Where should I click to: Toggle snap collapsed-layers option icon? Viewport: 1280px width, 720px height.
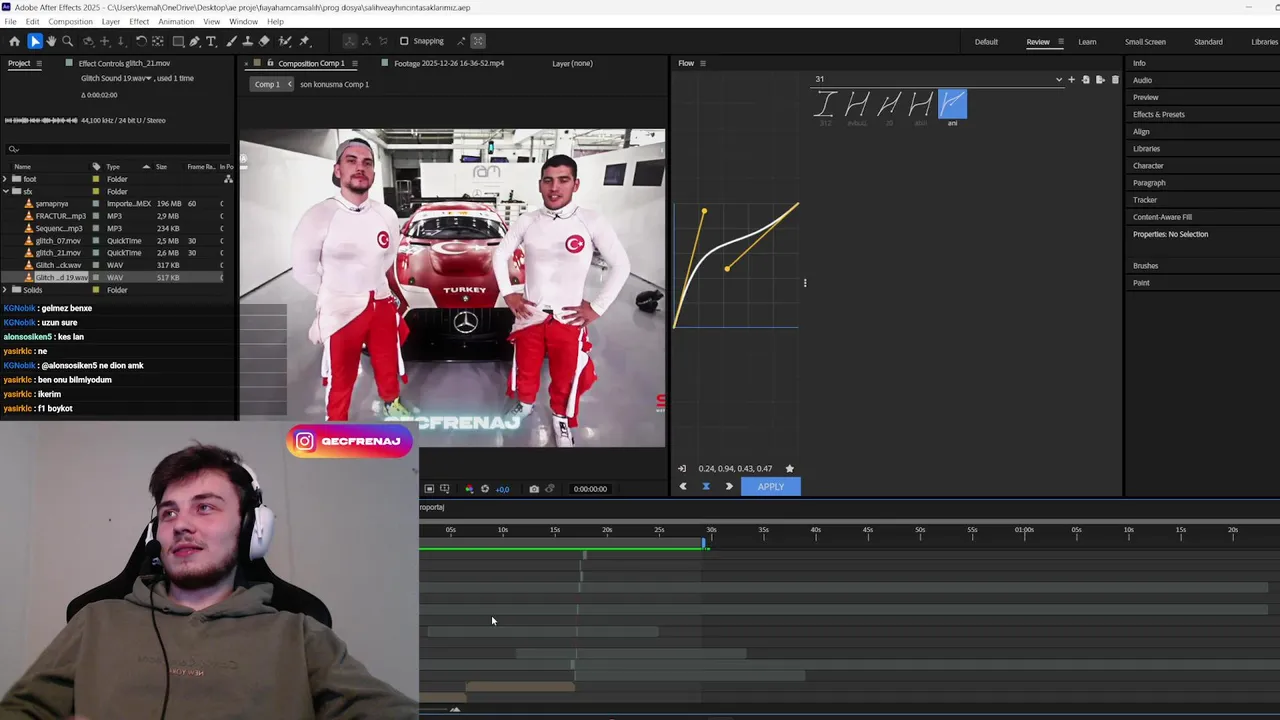point(478,41)
